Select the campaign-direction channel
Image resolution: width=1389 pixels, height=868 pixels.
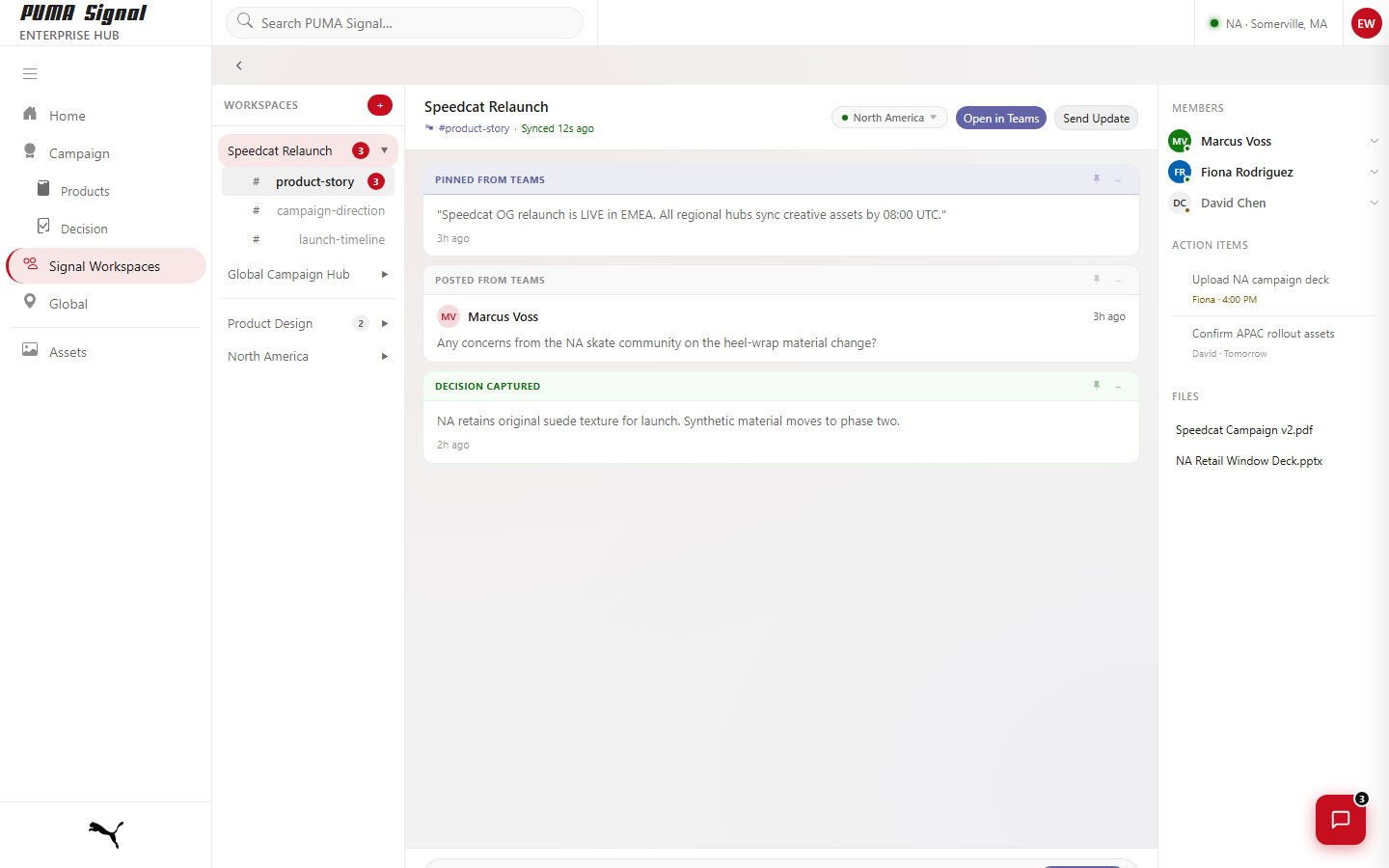[308, 210]
